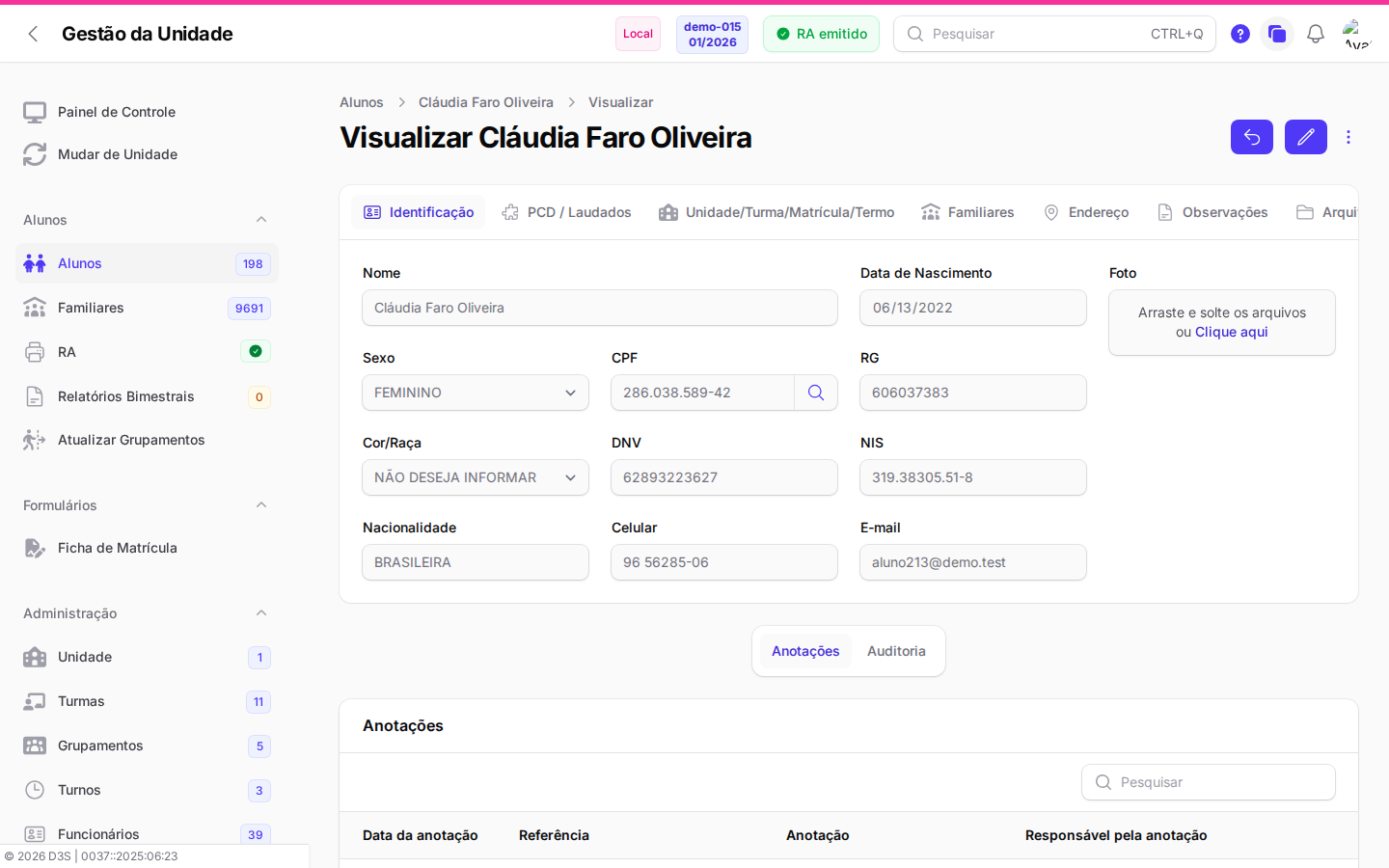
Task: Click the NIS field
Action: tap(973, 477)
